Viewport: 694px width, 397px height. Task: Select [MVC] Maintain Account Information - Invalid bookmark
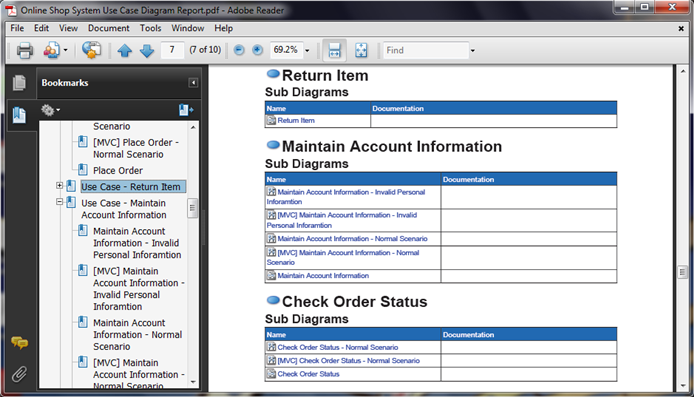pyautogui.click(x=138, y=289)
